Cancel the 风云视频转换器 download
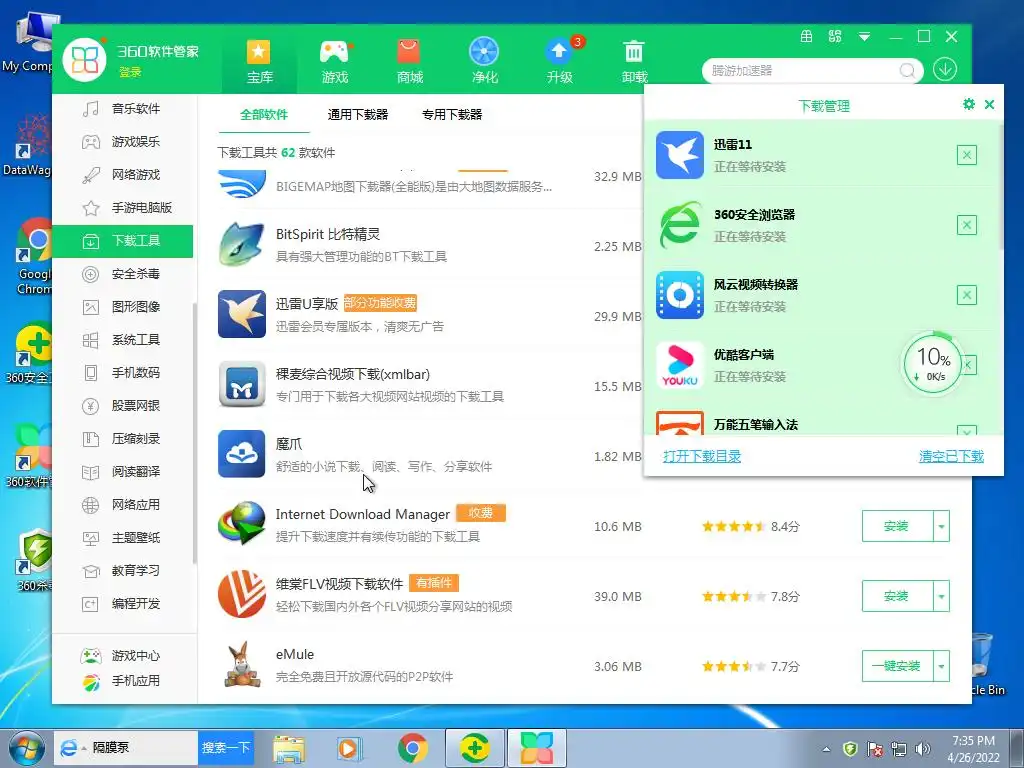Screen dimensions: 1024x768 [967, 295]
